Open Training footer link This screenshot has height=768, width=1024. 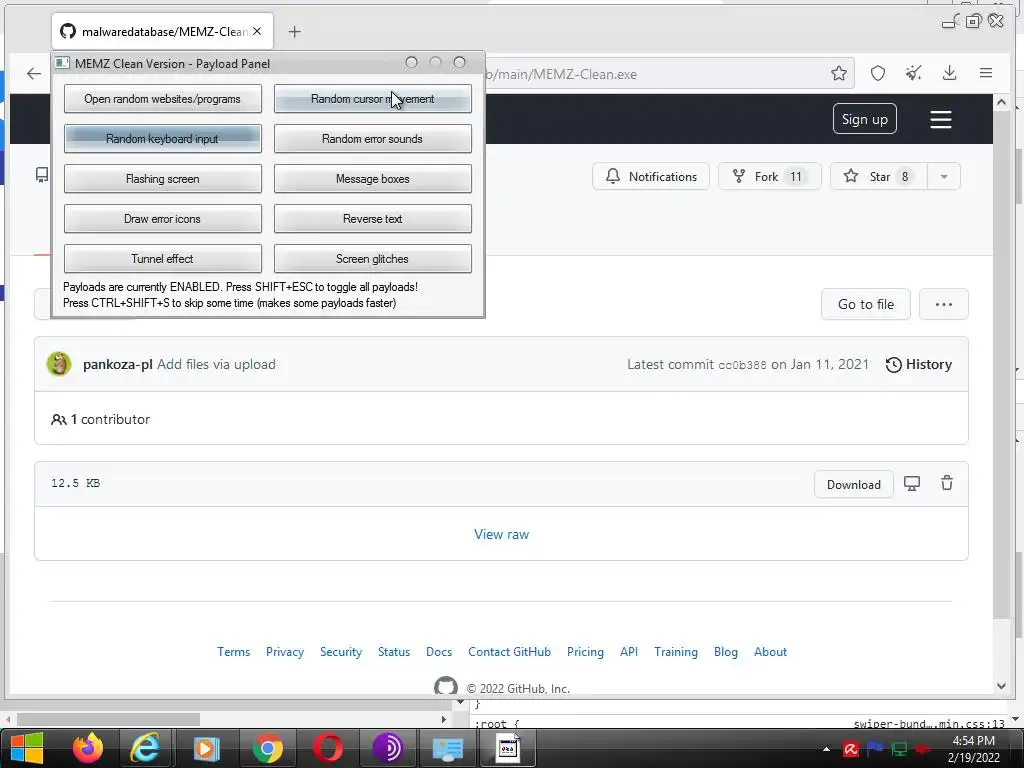(x=676, y=652)
